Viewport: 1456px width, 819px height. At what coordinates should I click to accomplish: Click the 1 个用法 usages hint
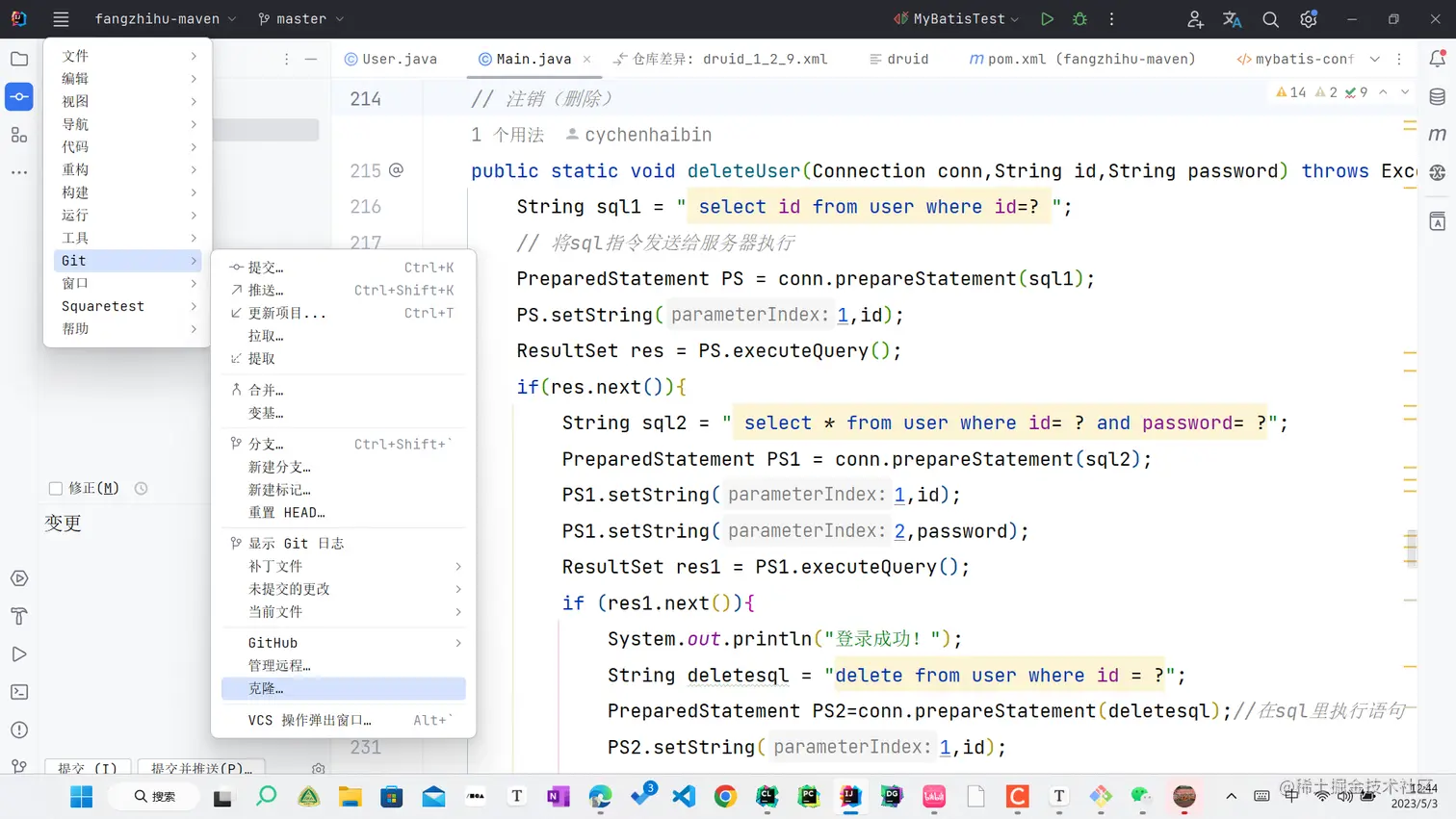click(x=507, y=135)
